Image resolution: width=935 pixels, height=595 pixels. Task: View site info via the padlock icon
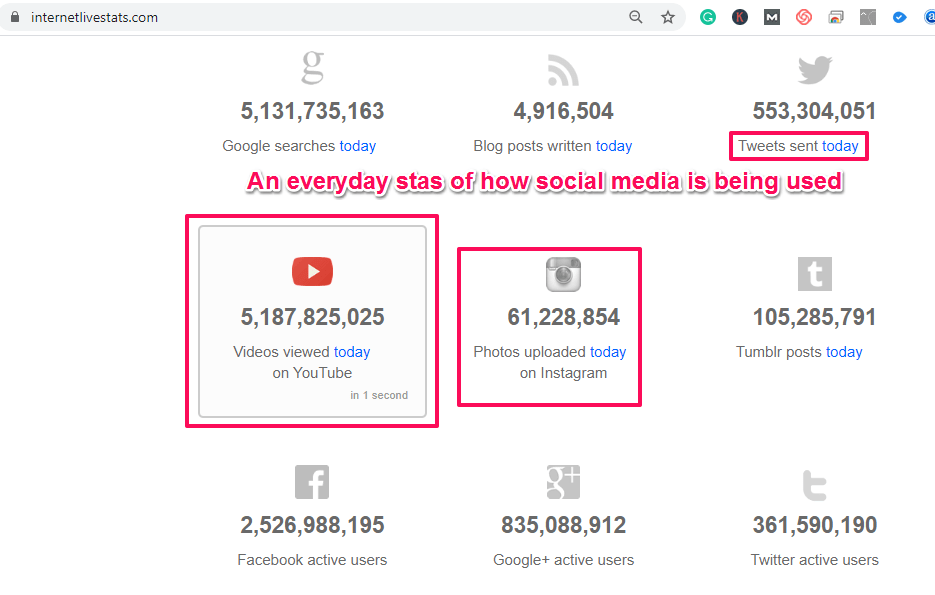[x=15, y=17]
